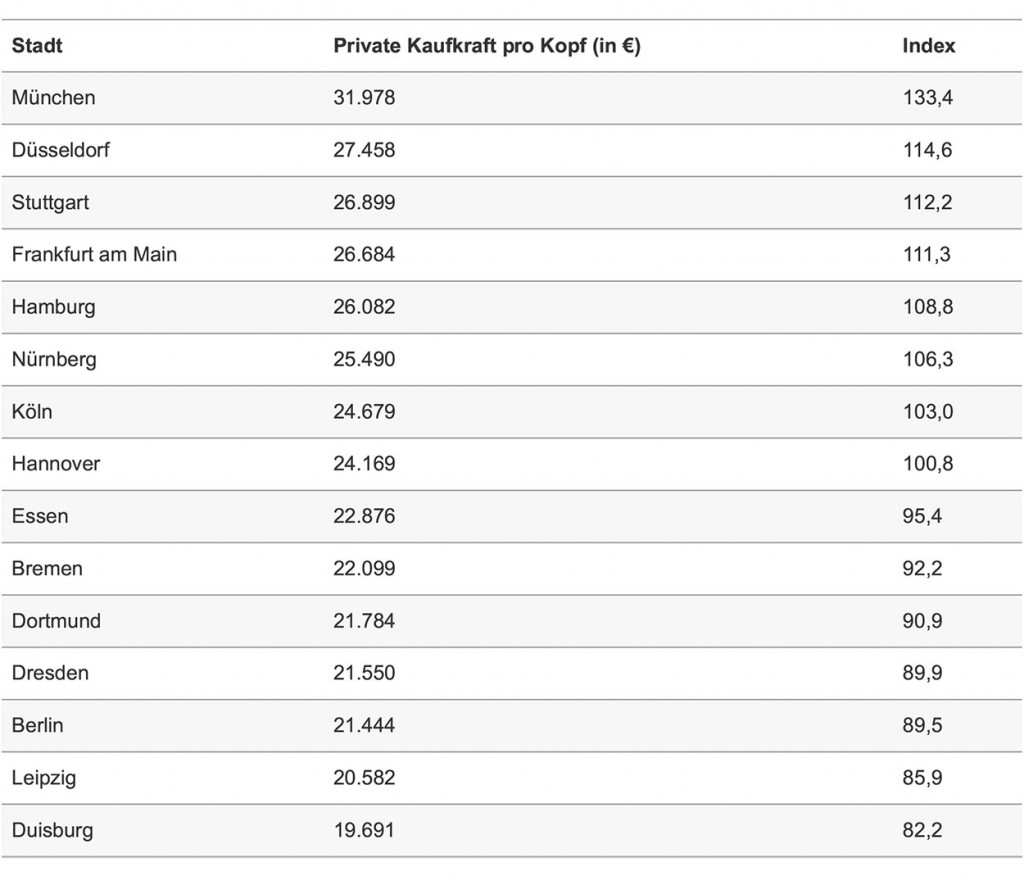Click the Düsseldorf value 27.458
The width and height of the screenshot is (1024, 885).
pyautogui.click(x=364, y=150)
